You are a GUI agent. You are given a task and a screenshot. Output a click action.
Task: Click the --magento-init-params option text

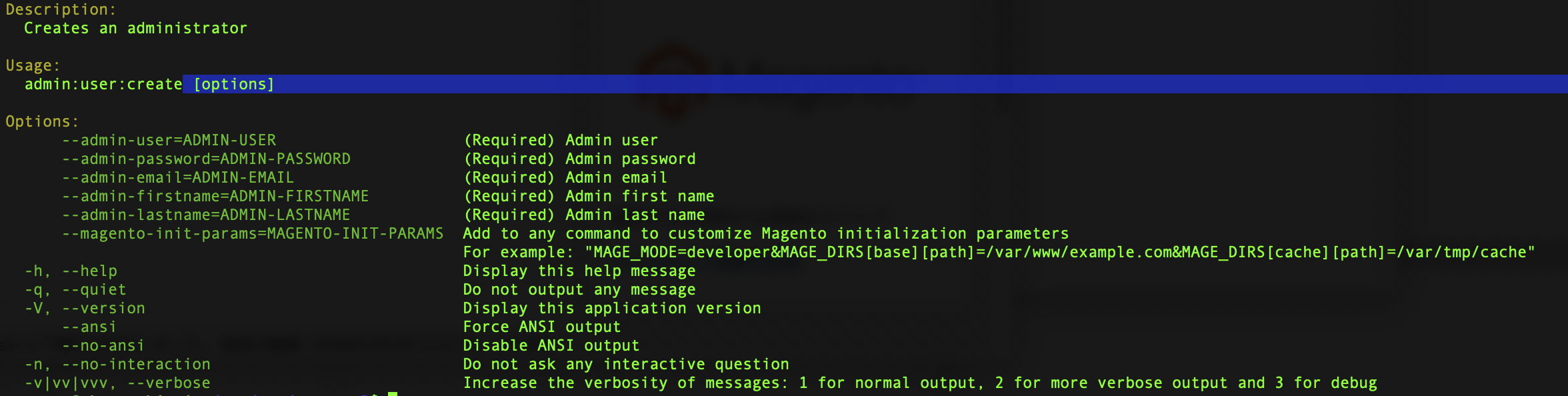pyautogui.click(x=253, y=234)
